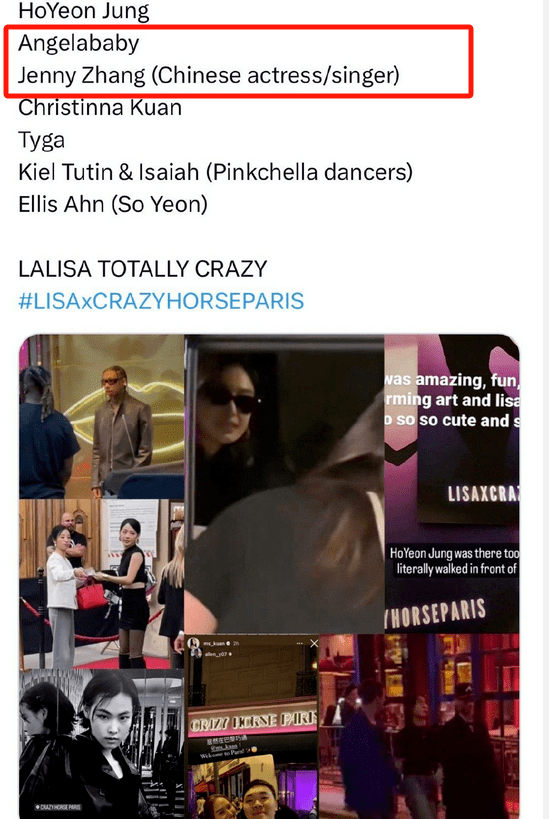Open the Crazy Horse Paris story screenshot

coord(251,727)
